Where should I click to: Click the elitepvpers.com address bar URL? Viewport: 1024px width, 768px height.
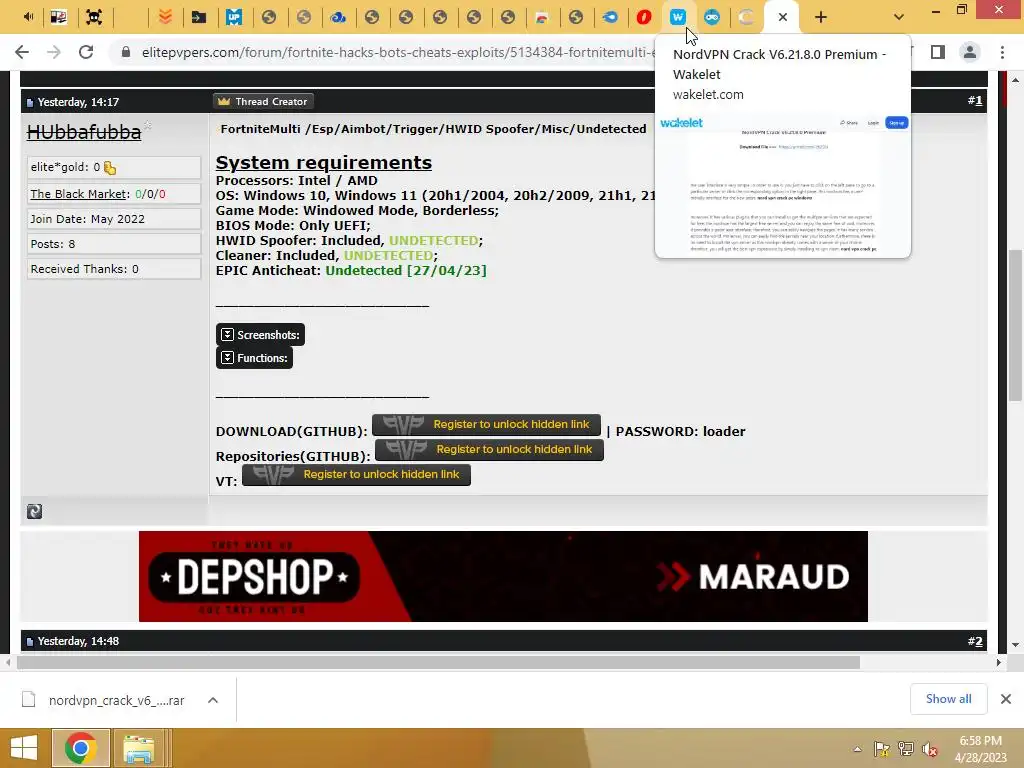[398, 52]
